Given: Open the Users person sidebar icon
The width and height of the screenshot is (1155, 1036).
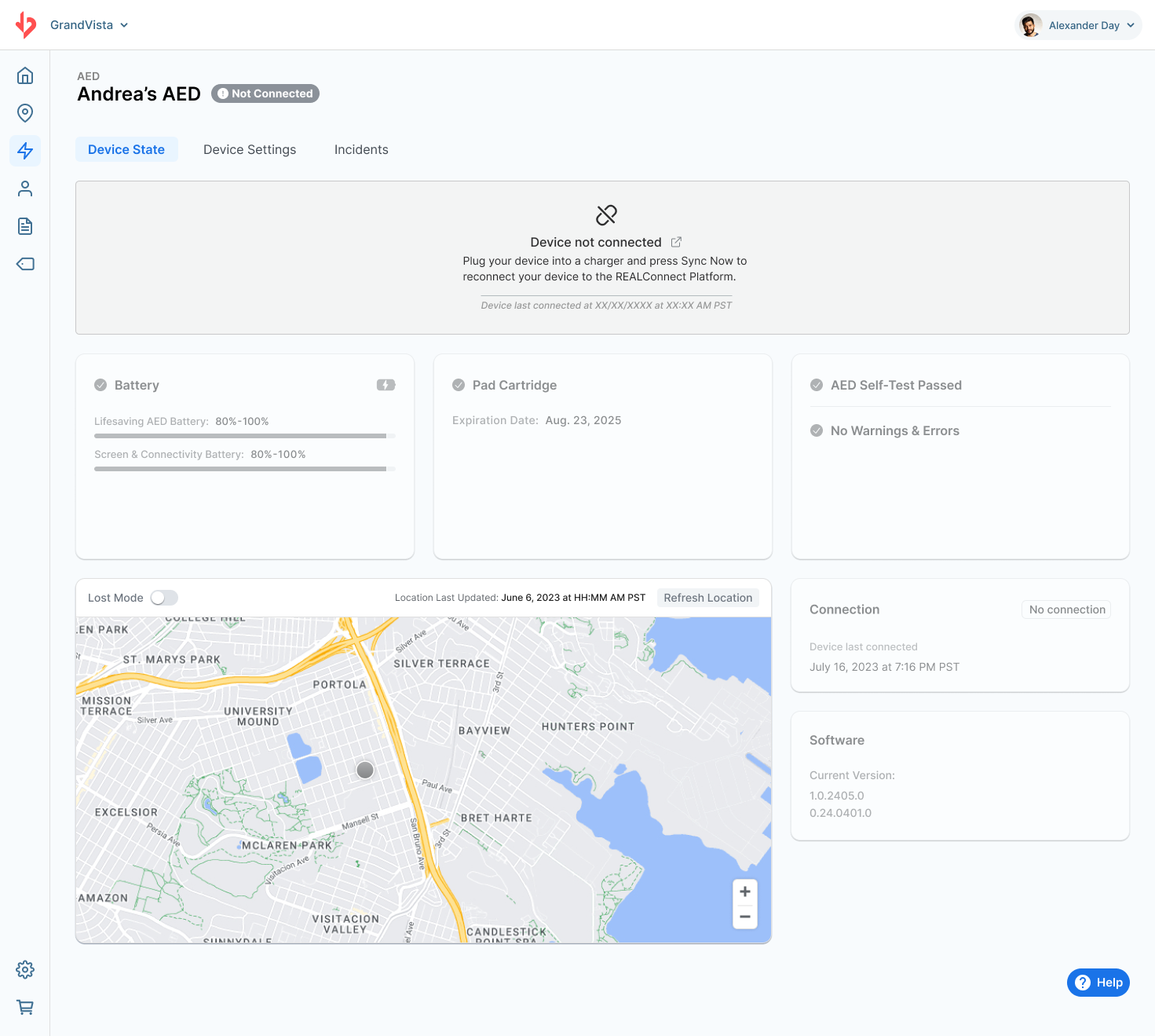Looking at the screenshot, I should tap(25, 189).
